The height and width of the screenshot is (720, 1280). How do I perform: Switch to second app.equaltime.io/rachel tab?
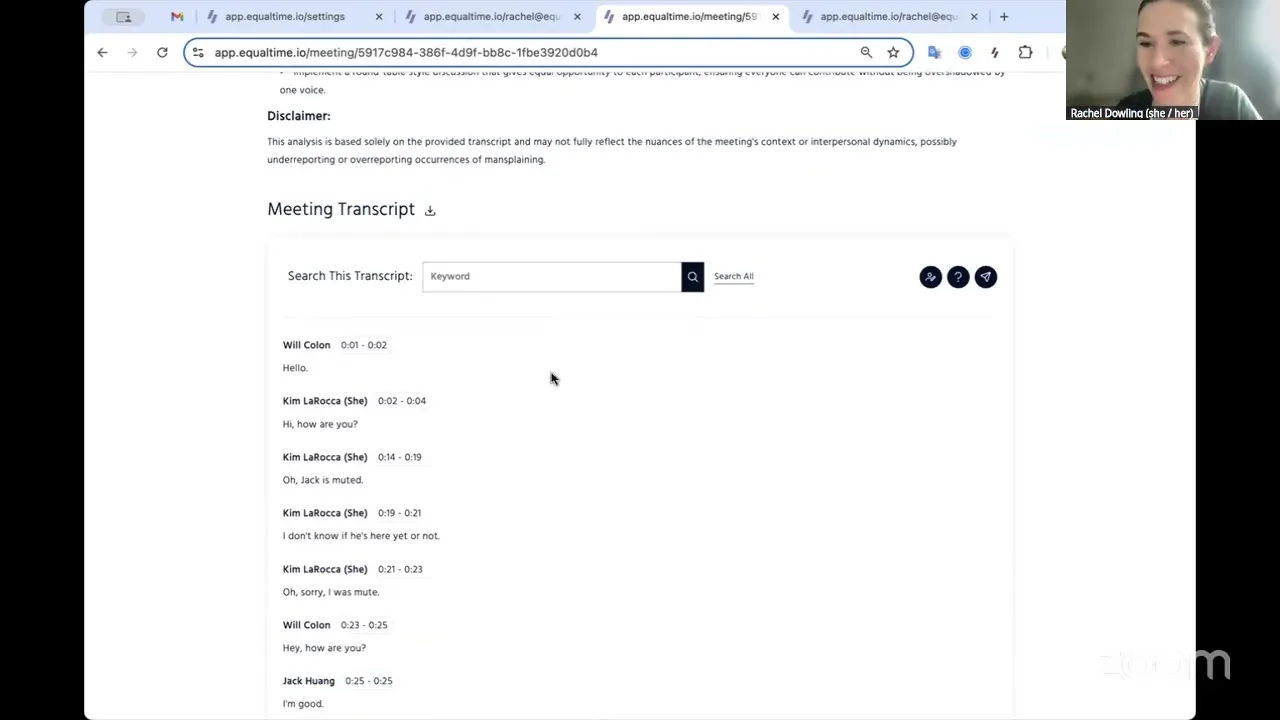coord(491,16)
